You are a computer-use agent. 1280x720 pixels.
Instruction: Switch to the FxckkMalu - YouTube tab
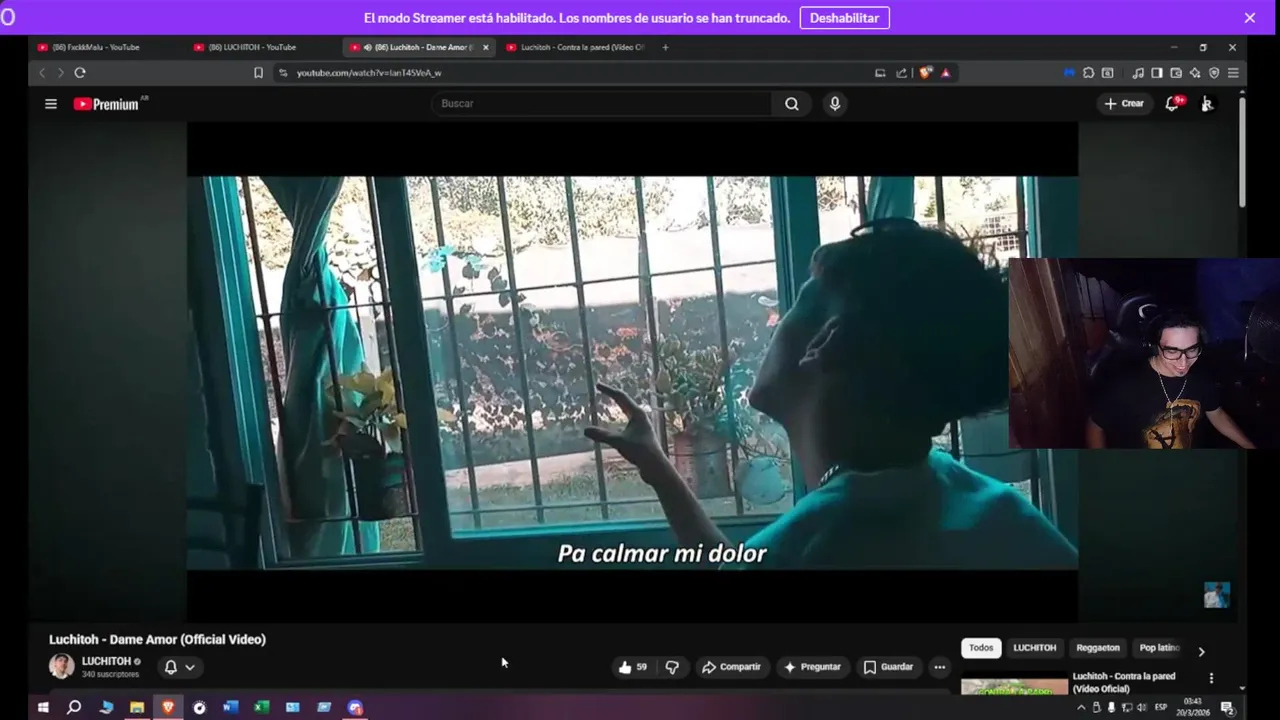pyautogui.click(x=95, y=47)
